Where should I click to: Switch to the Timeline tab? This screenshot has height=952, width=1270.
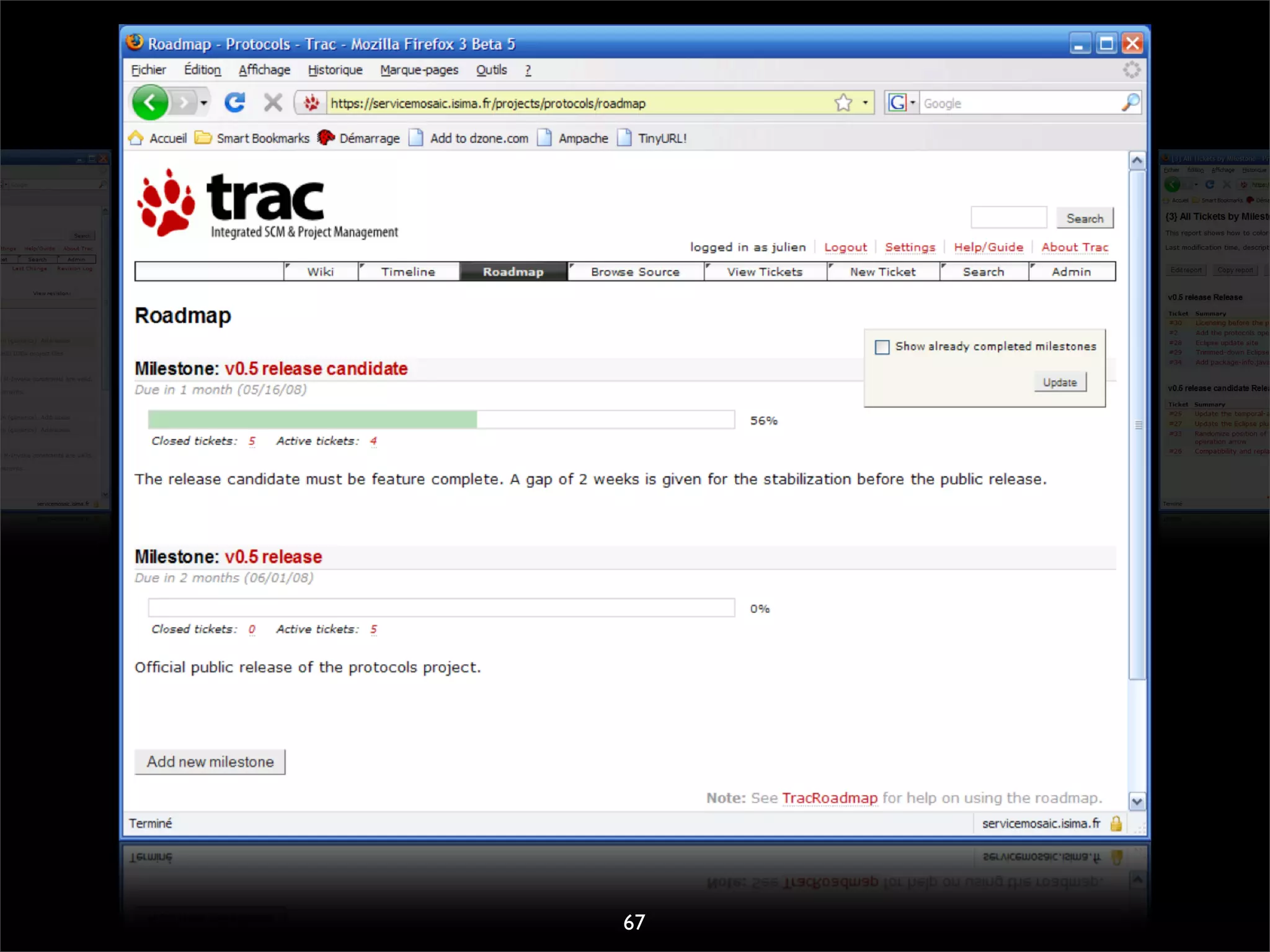[408, 271]
